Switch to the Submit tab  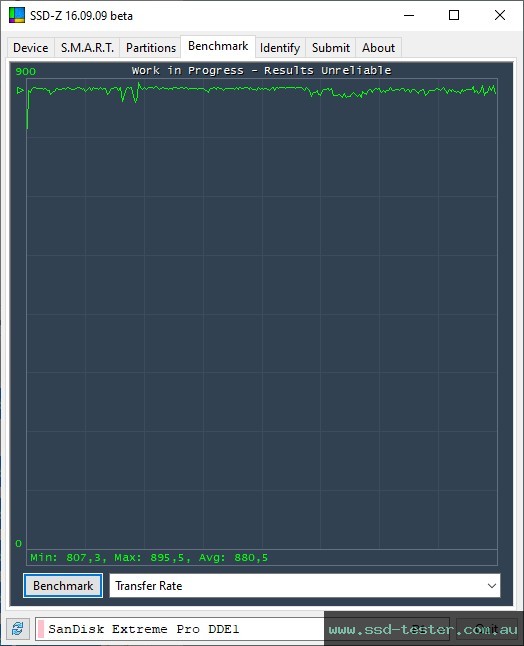[330, 48]
